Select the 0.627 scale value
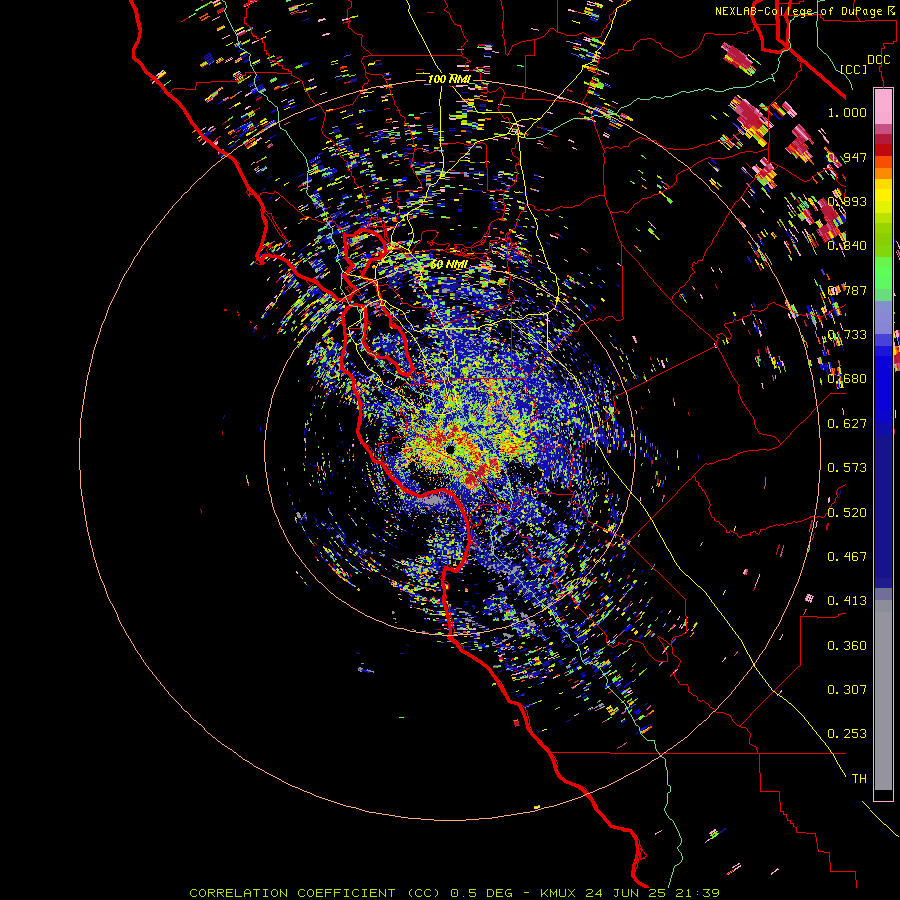900x900 pixels. 847,423
